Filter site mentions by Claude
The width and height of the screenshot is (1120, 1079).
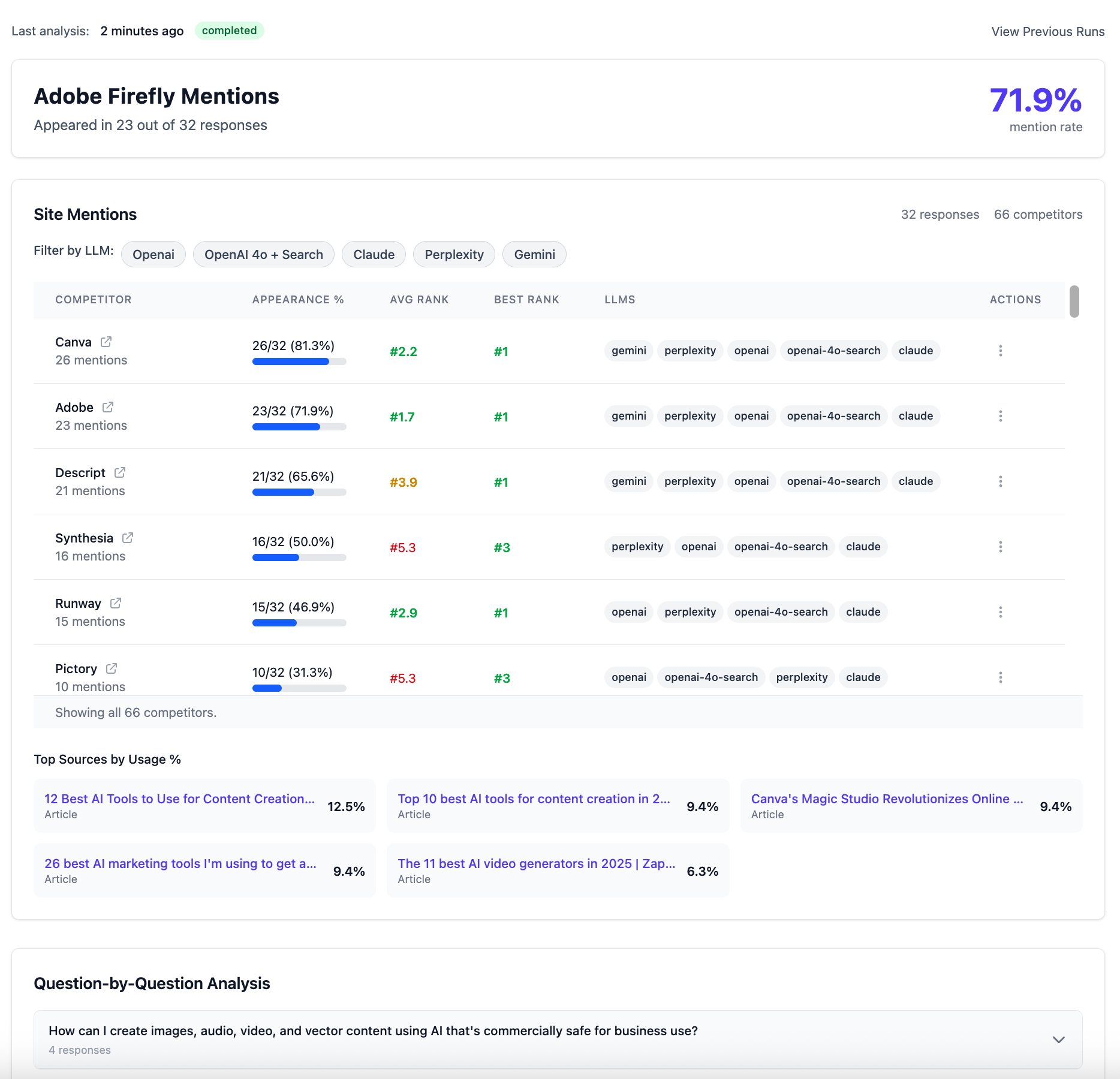(x=374, y=254)
